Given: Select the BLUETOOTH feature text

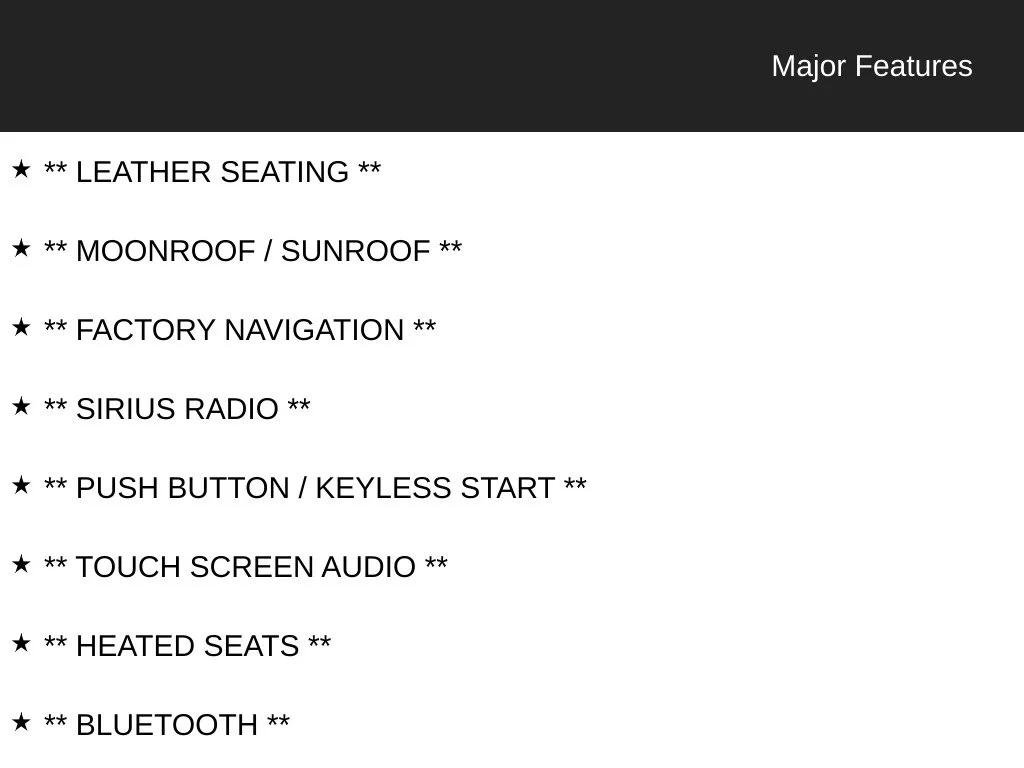Looking at the screenshot, I should pyautogui.click(x=167, y=726).
